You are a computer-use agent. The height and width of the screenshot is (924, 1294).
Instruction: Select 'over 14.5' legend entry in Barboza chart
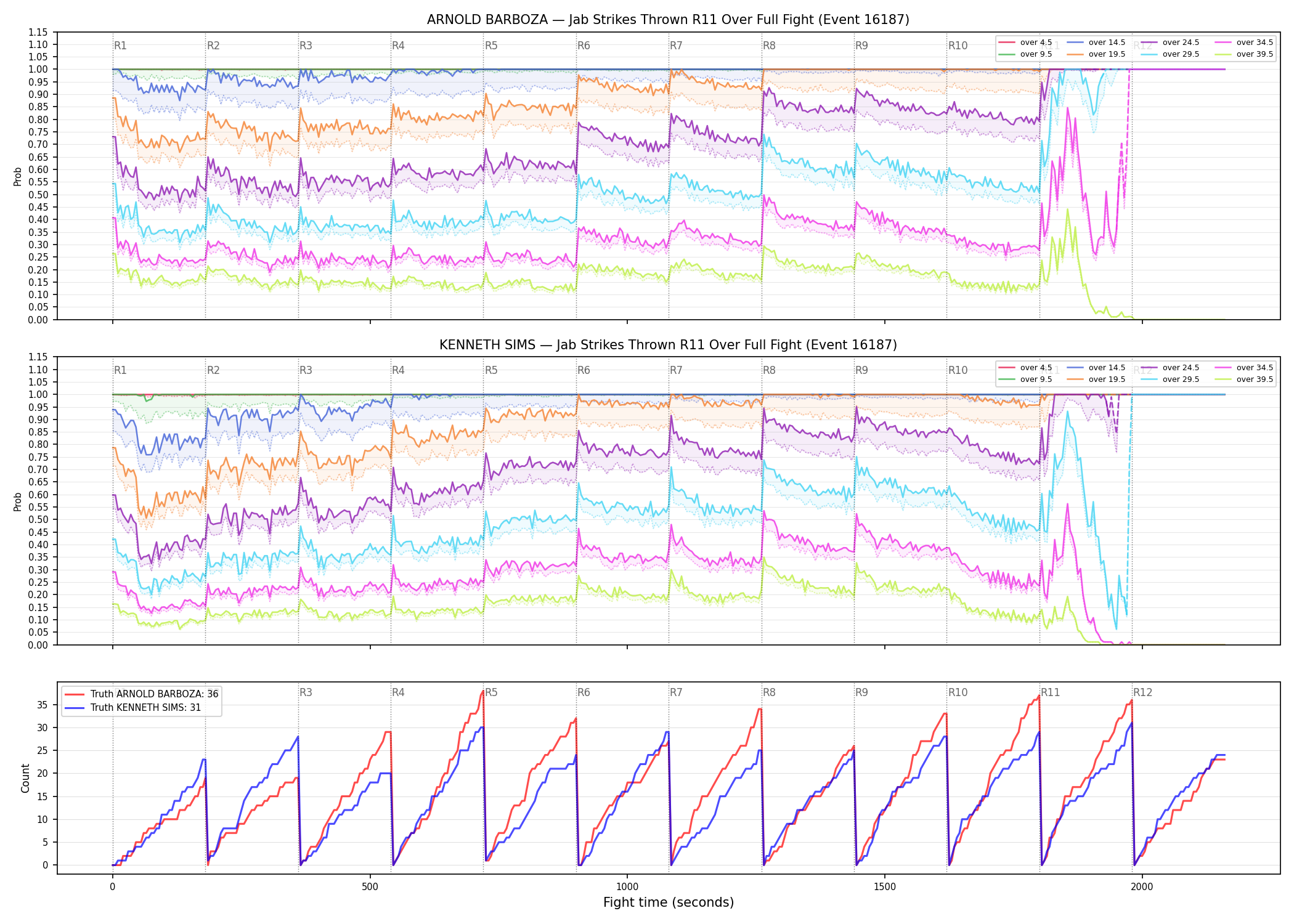pos(1096,43)
